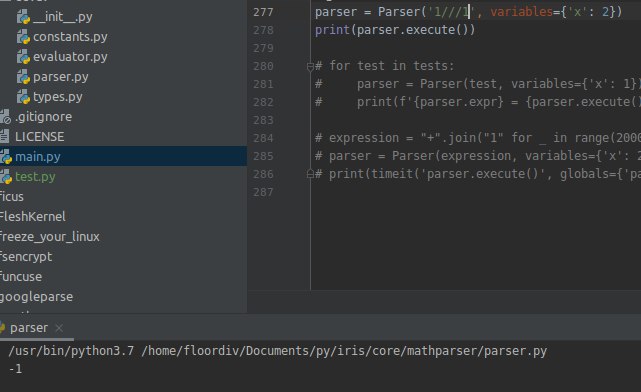
Task: Click the 'variables' keyword argument on line 277
Action: tap(522, 12)
